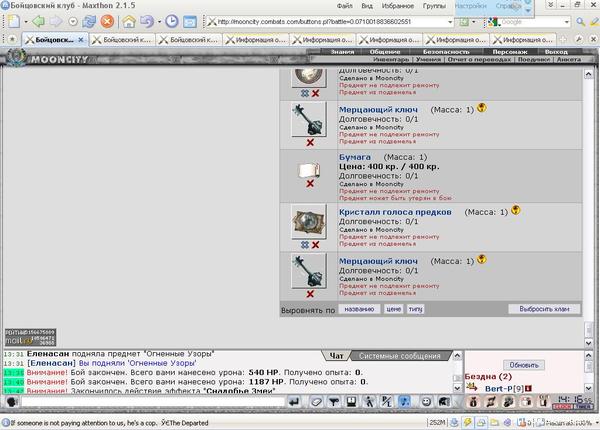Click gold coin icon beside Кристалл голоса предков
Image resolution: width=600 pixels, height=430 pixels.
pos(516,210)
